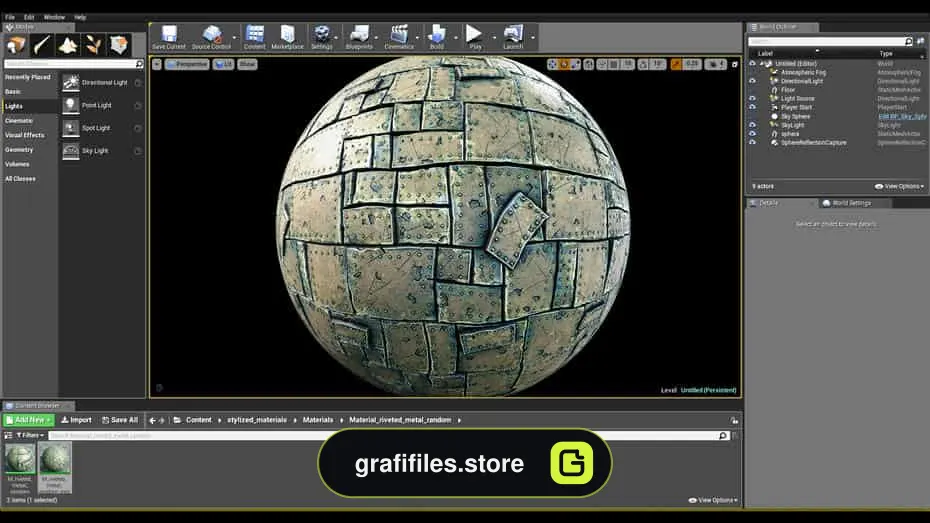Open the File menu
This screenshot has height=523, width=930.
pyautogui.click(x=10, y=17)
